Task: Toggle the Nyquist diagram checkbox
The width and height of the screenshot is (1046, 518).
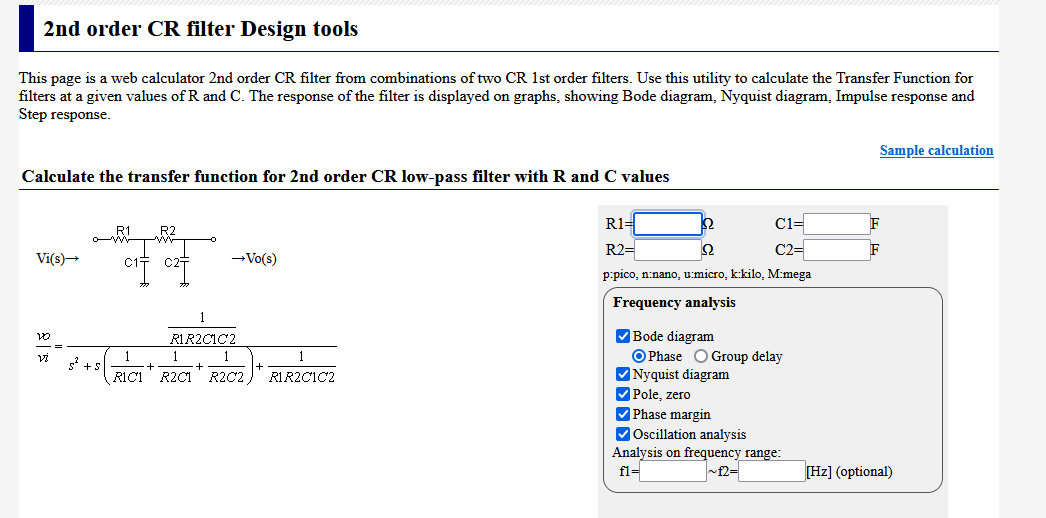Action: (x=623, y=375)
